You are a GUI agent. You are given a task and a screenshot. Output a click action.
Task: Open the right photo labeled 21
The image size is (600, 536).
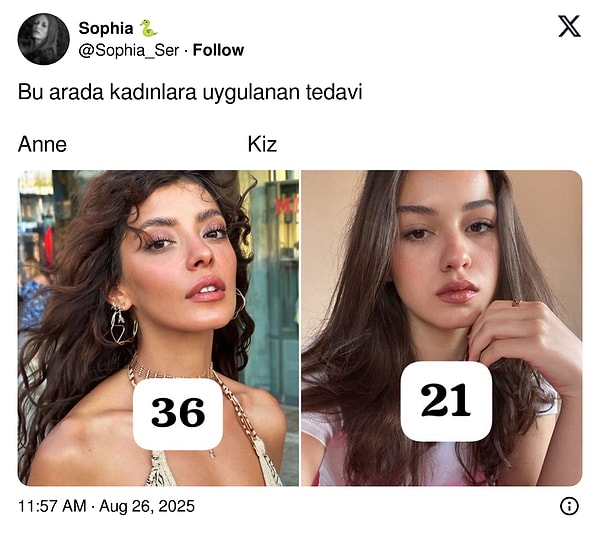pyautogui.click(x=442, y=328)
